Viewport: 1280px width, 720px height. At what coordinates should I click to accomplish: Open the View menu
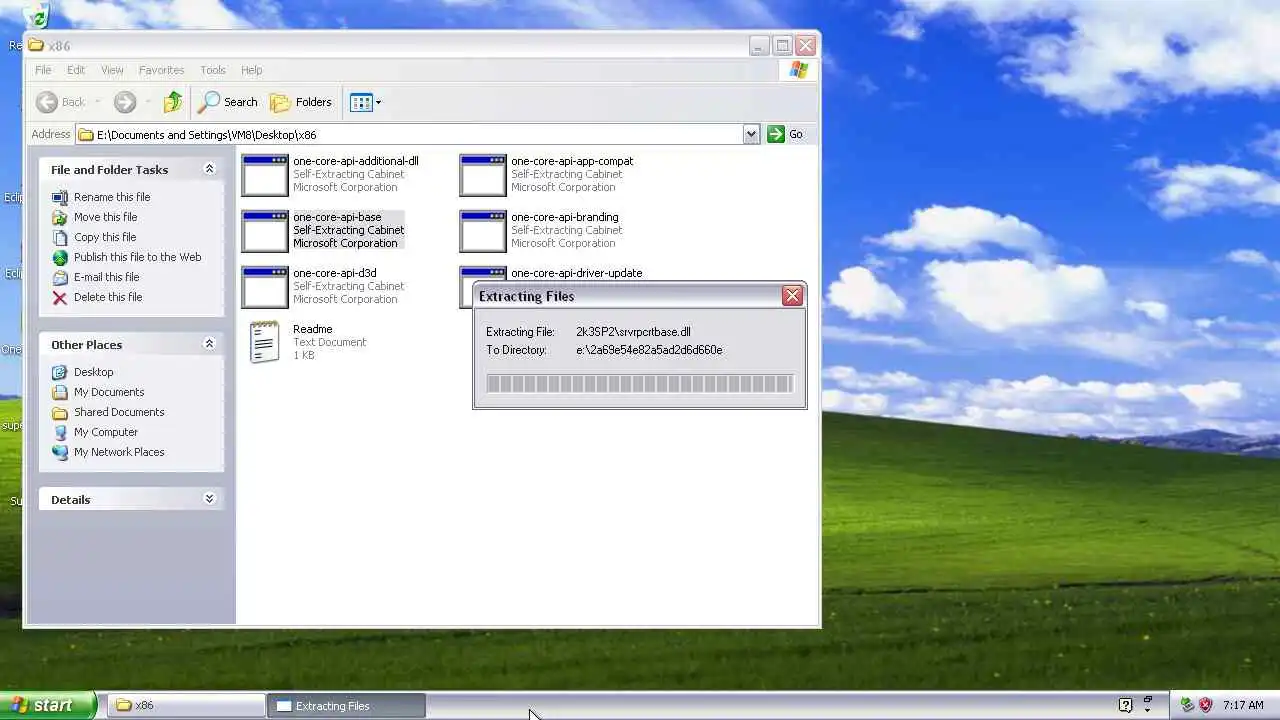point(112,70)
